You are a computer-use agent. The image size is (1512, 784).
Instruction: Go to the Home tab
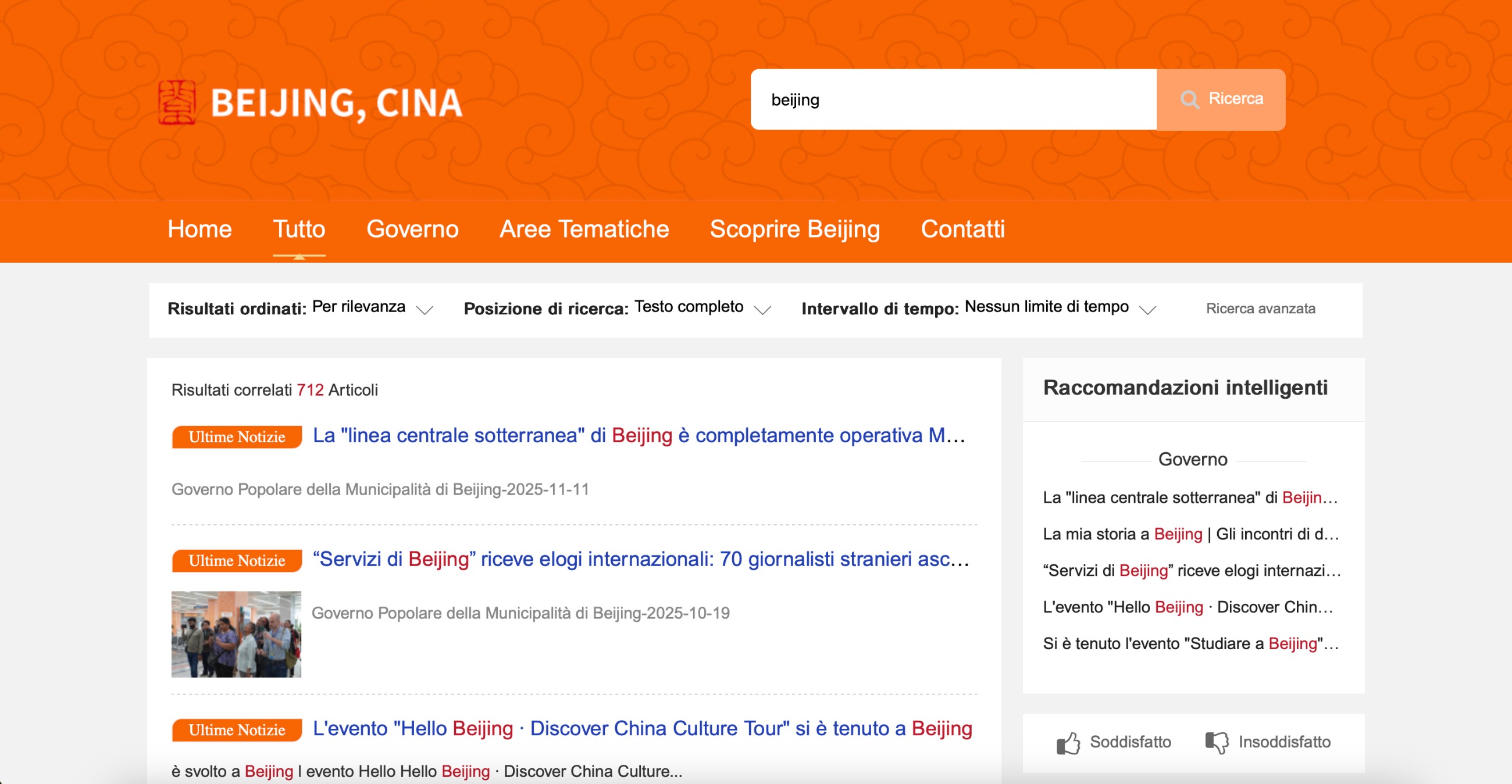[199, 230]
